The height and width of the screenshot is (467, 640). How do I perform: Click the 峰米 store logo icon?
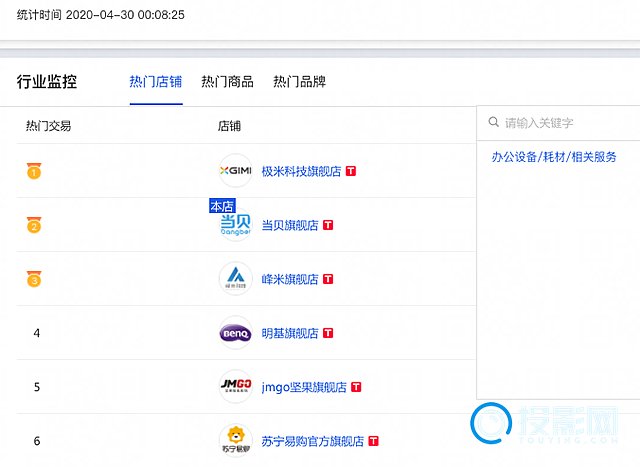pyautogui.click(x=235, y=279)
